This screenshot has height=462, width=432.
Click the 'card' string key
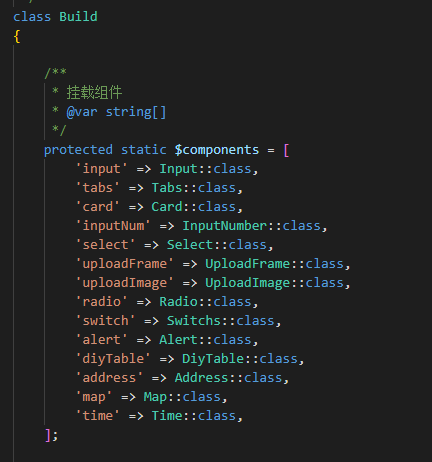(x=97, y=207)
